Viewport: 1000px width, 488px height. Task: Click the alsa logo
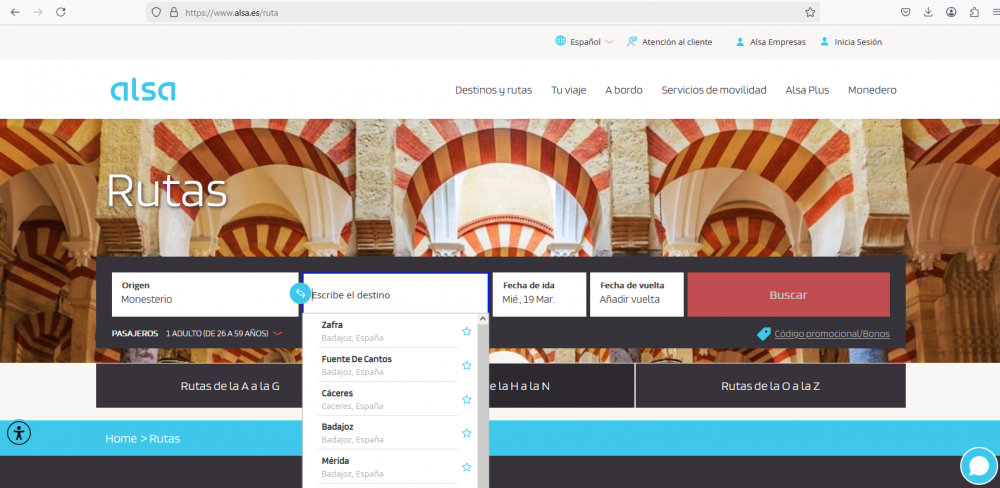pos(143,90)
